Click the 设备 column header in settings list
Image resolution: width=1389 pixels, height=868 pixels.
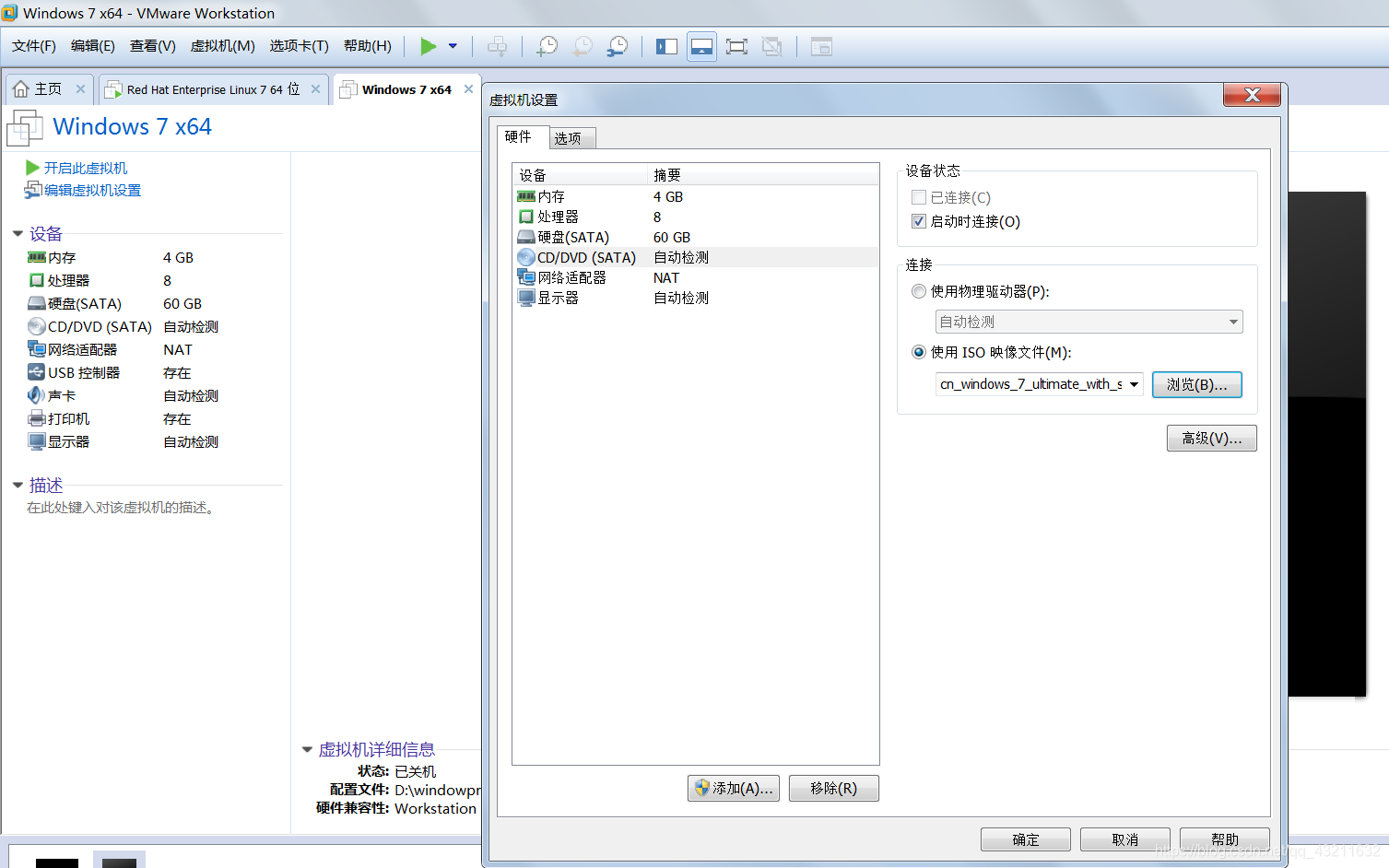581,175
